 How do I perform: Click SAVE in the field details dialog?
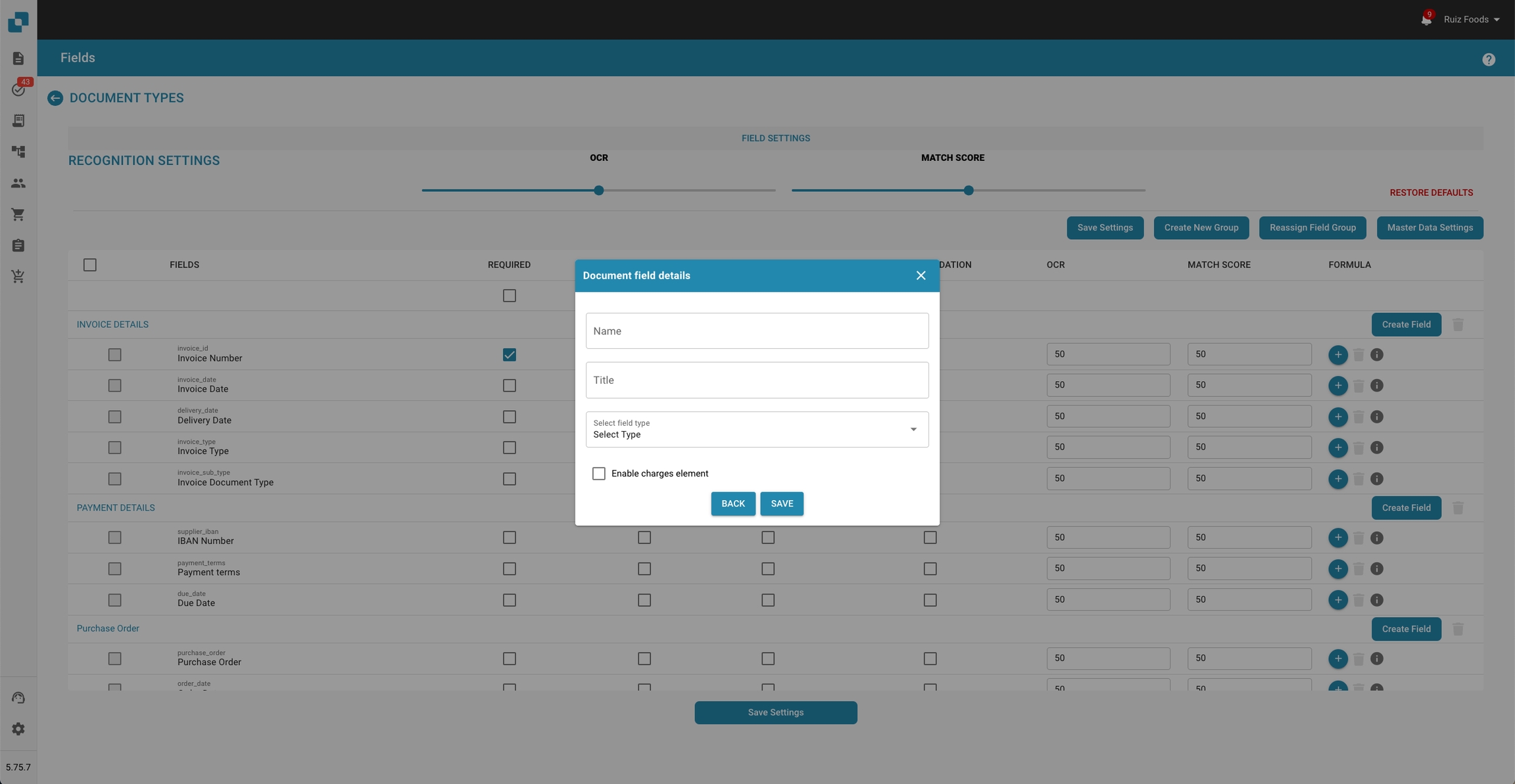(x=781, y=503)
